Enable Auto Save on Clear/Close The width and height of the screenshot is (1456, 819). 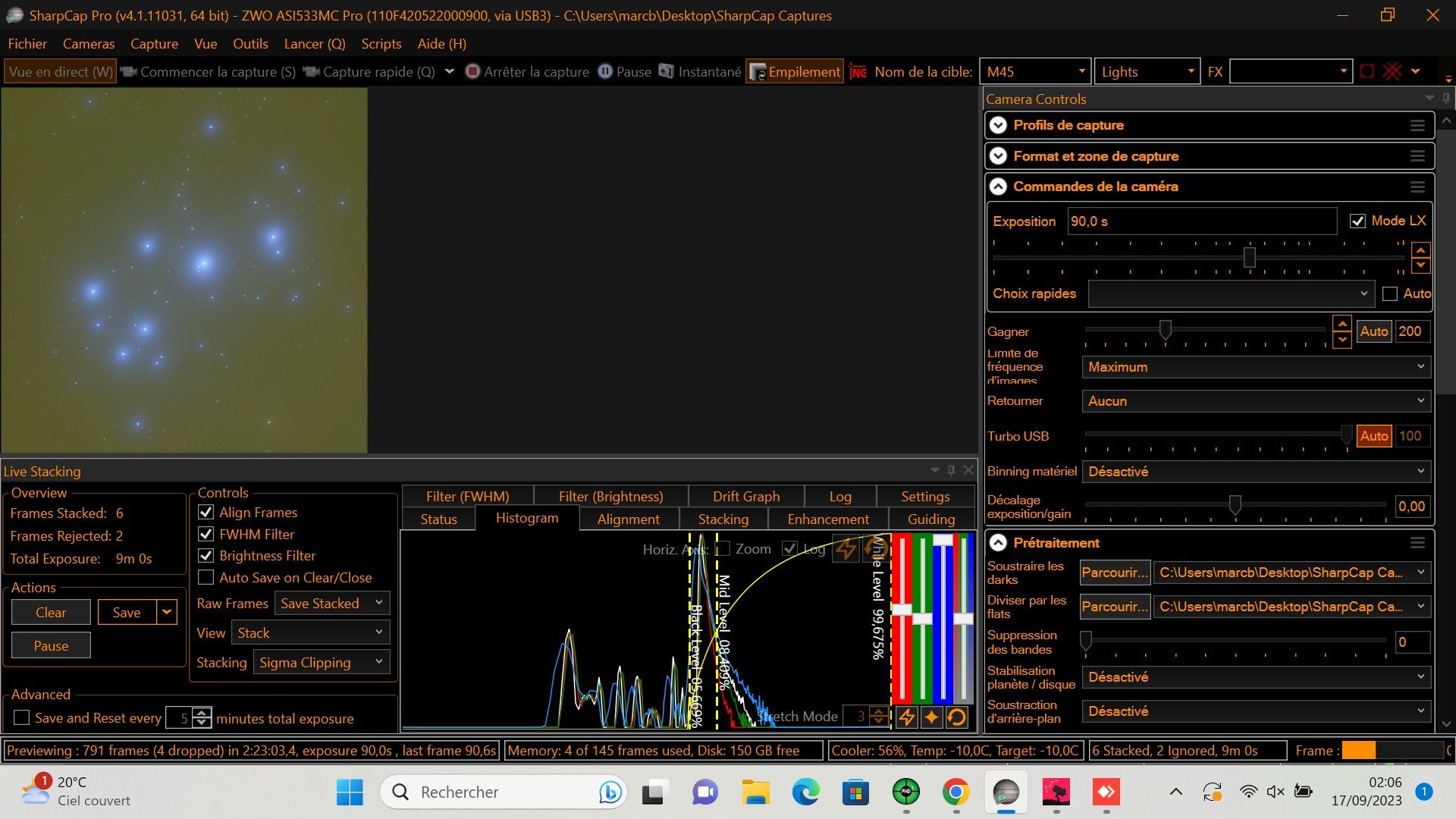(206, 577)
